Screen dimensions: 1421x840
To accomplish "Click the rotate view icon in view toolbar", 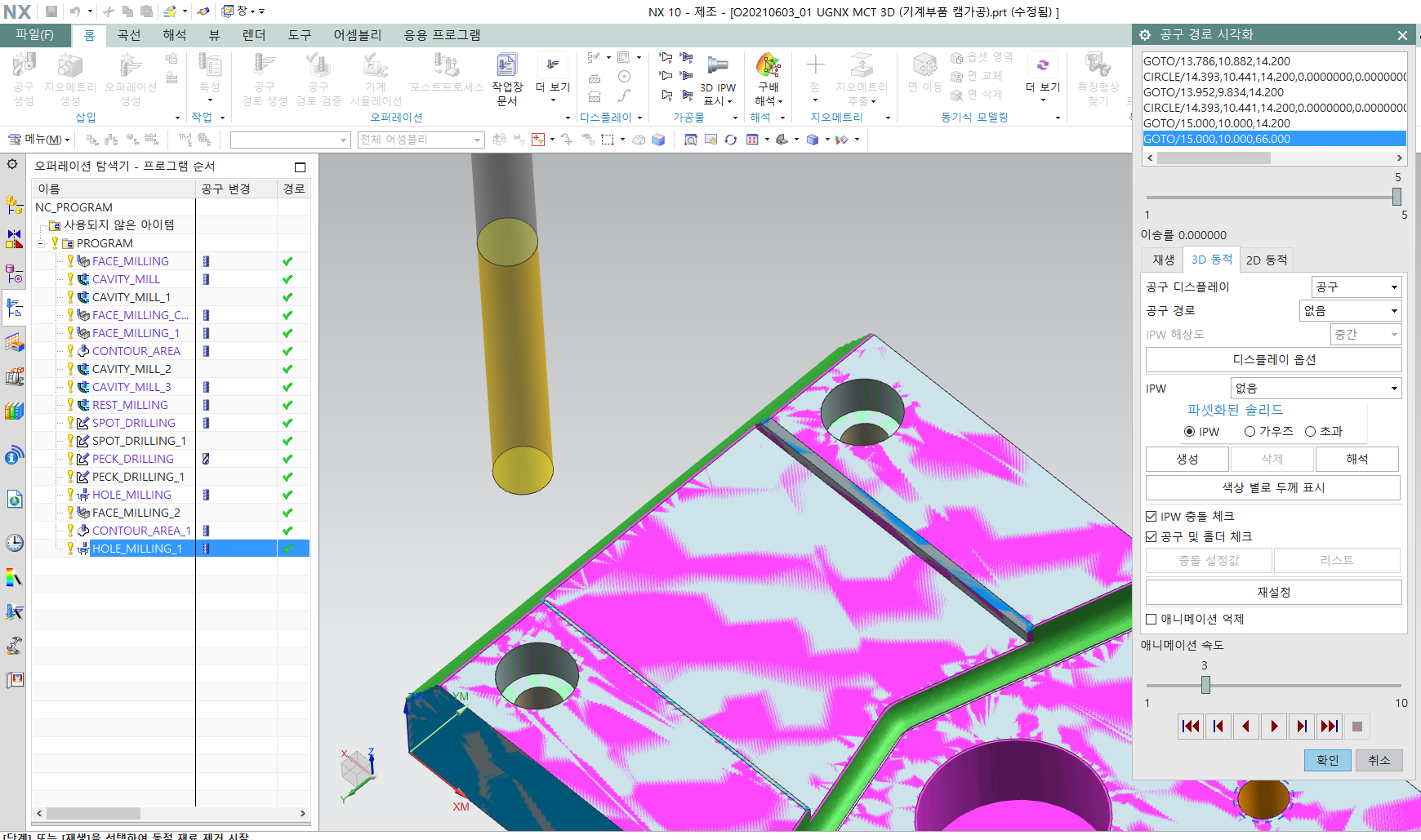I will [731, 140].
